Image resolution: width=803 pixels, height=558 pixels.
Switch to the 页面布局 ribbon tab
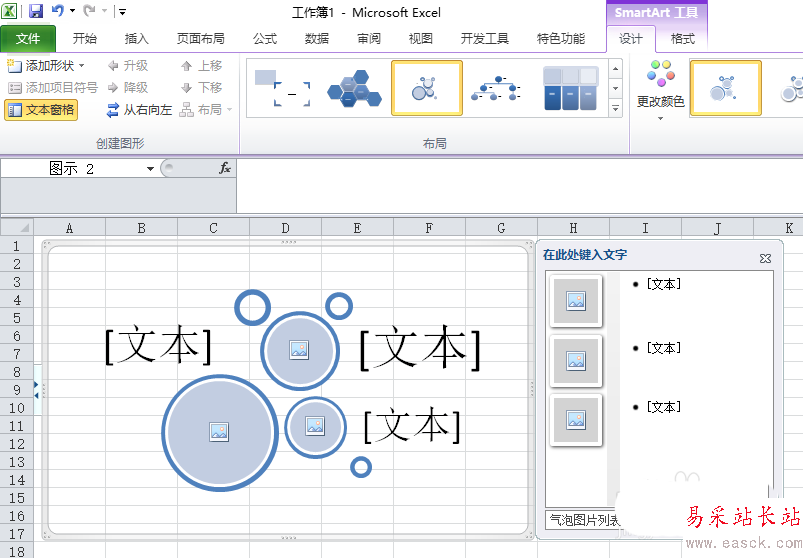tap(200, 38)
